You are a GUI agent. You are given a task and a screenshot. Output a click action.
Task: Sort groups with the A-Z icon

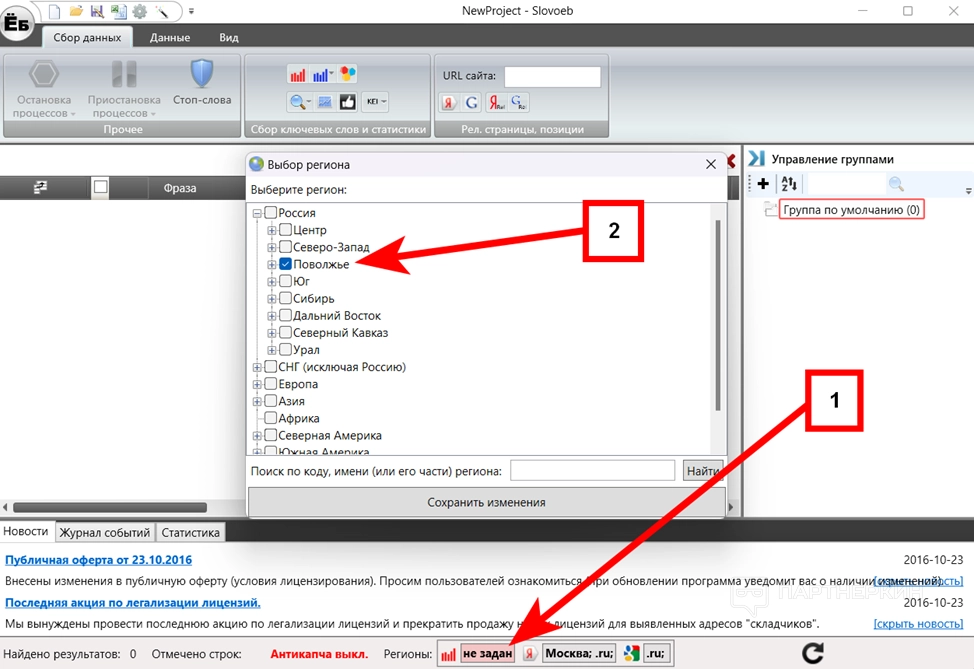tap(789, 184)
